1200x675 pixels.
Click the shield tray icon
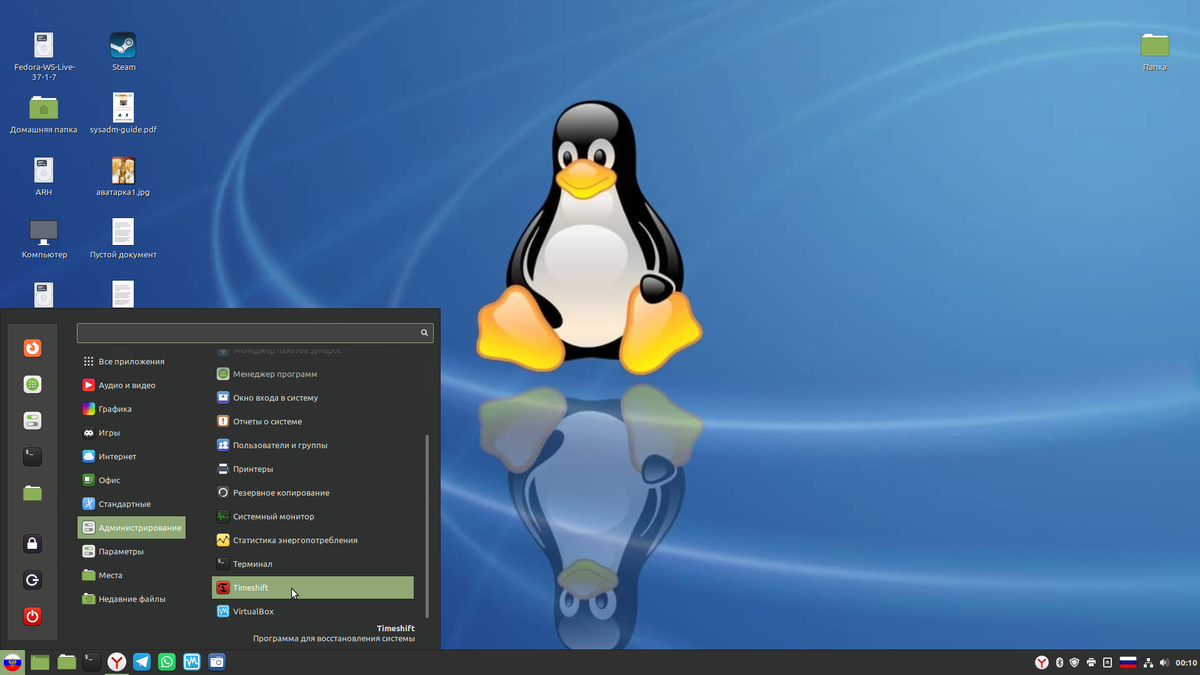coord(1075,662)
